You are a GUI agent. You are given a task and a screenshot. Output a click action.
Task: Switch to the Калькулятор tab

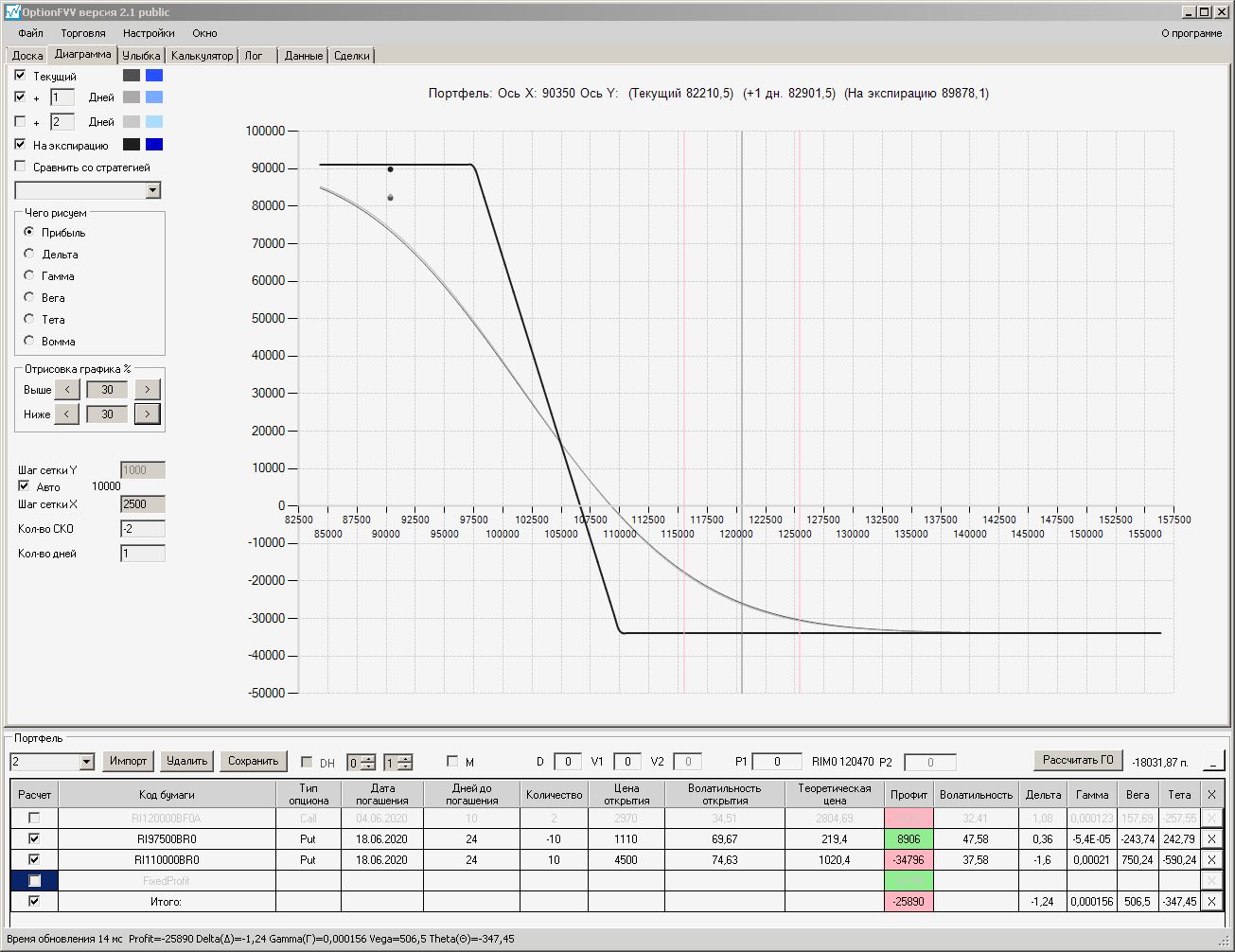click(x=202, y=56)
